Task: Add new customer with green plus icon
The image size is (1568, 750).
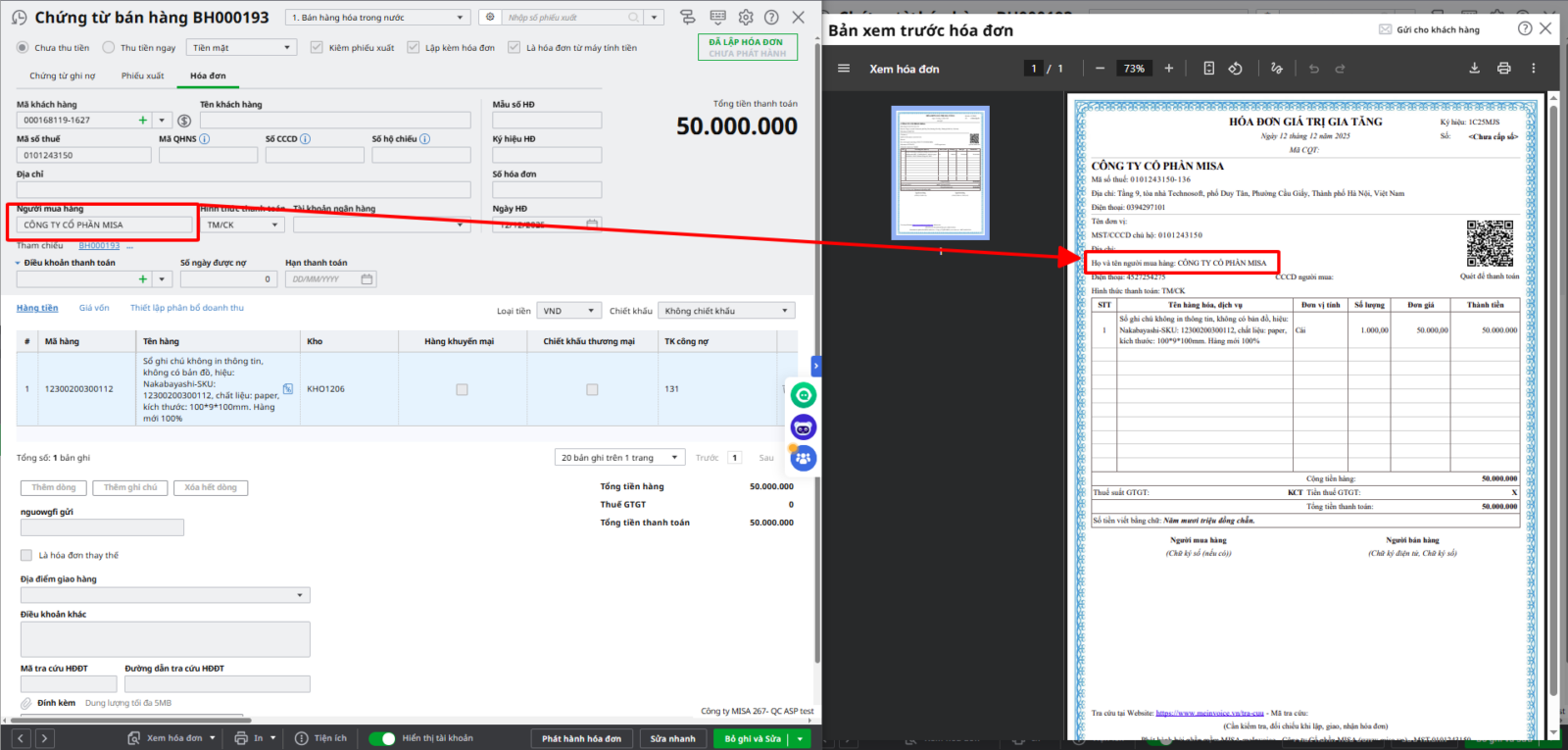Action: tap(143, 121)
